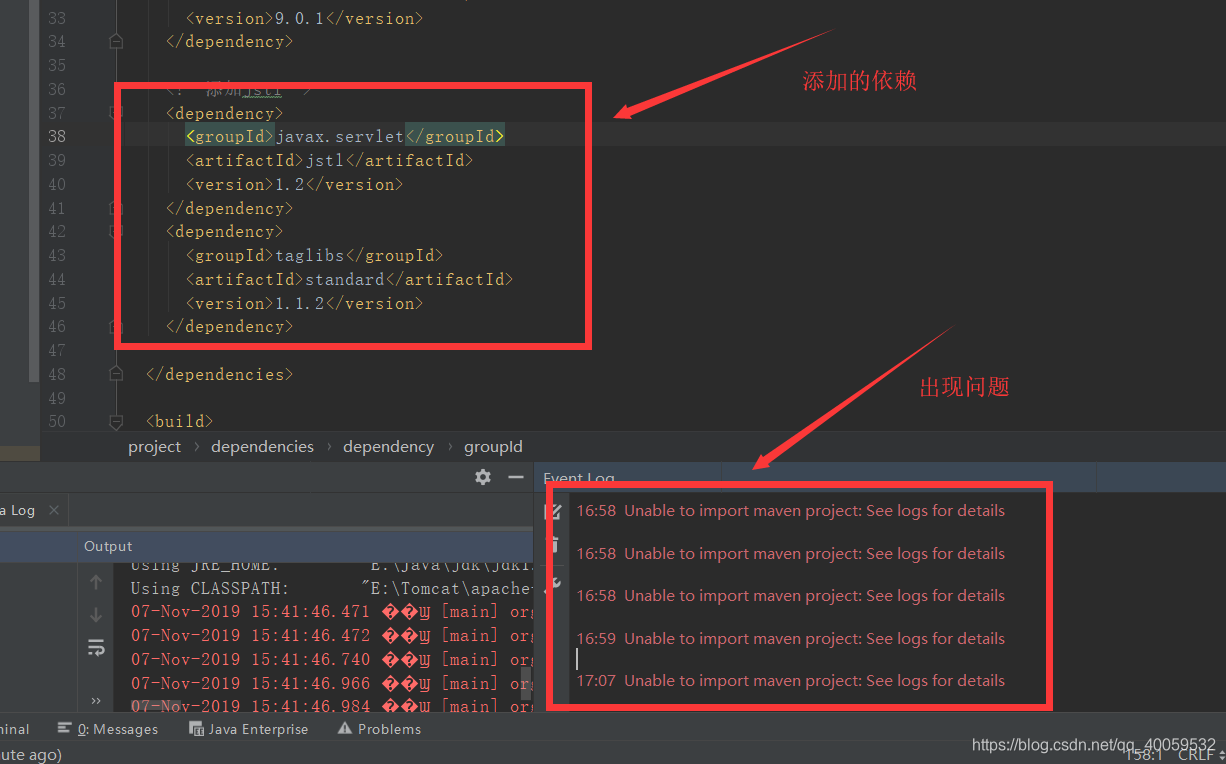Select the Output header tab

pyautogui.click(x=108, y=546)
